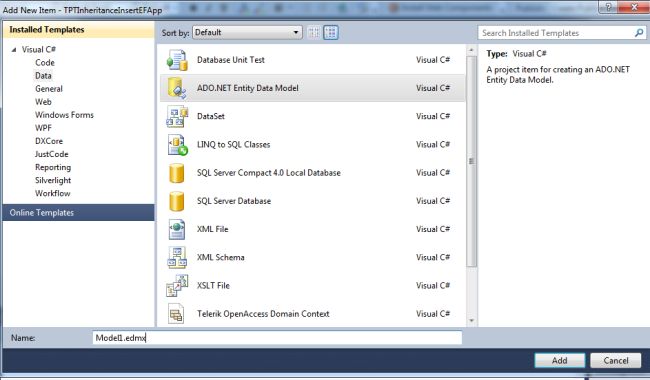Image resolution: width=650 pixels, height=380 pixels.
Task: Select the JustCode category
Action: [51, 154]
